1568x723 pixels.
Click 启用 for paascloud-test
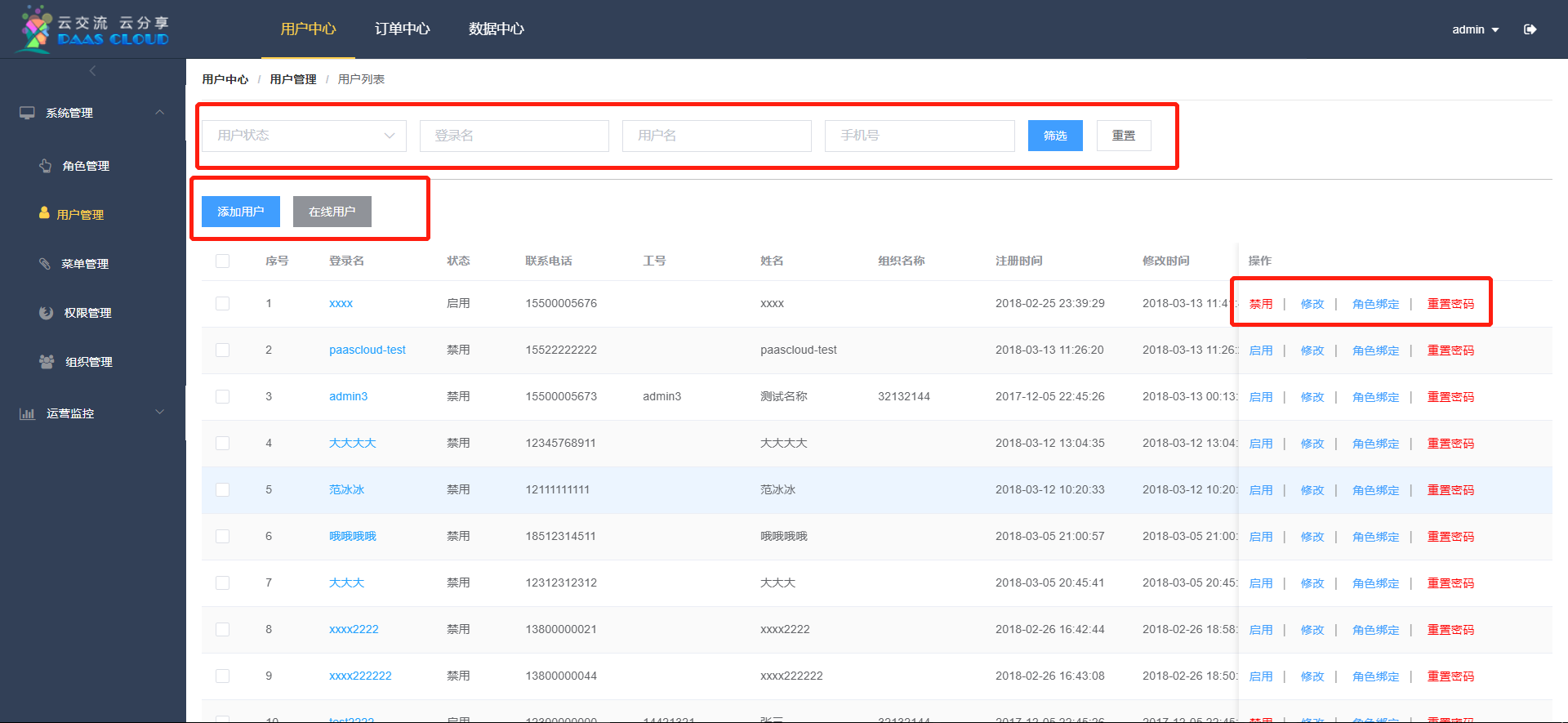pyautogui.click(x=1261, y=350)
